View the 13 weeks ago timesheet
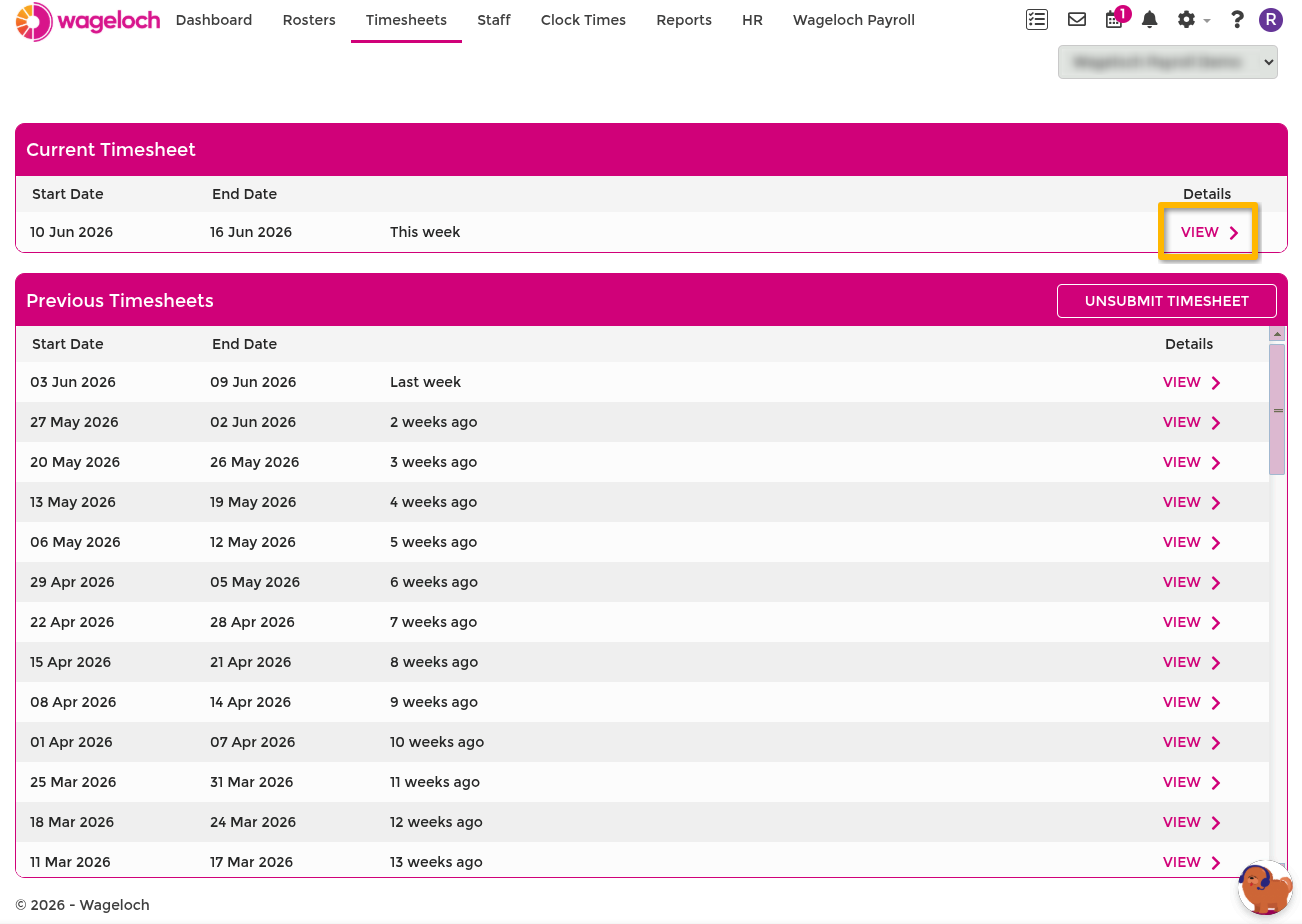Image resolution: width=1302 pixels, height=924 pixels. (x=1192, y=862)
